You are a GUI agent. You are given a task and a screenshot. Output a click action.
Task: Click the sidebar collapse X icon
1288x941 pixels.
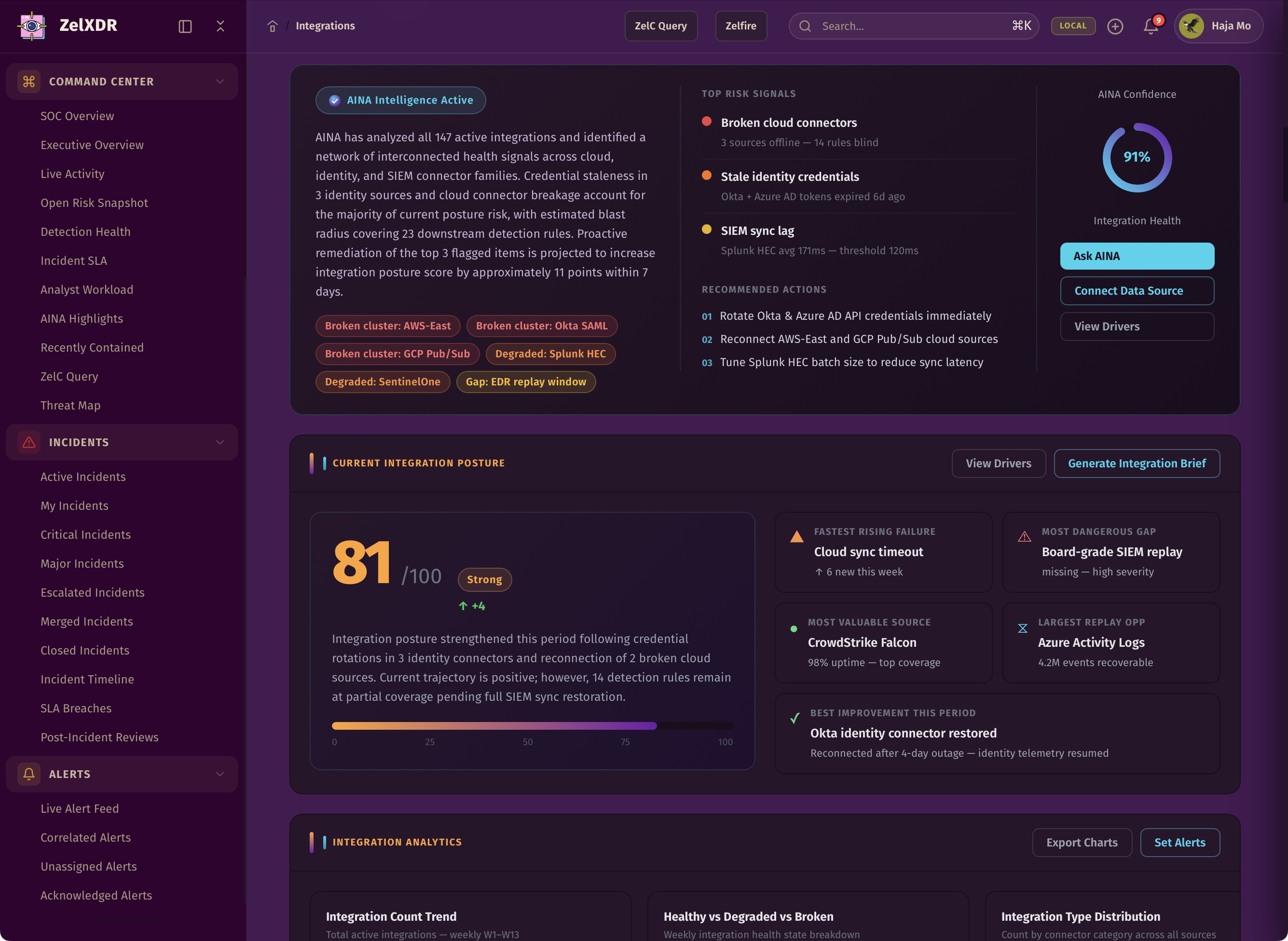[x=220, y=26]
